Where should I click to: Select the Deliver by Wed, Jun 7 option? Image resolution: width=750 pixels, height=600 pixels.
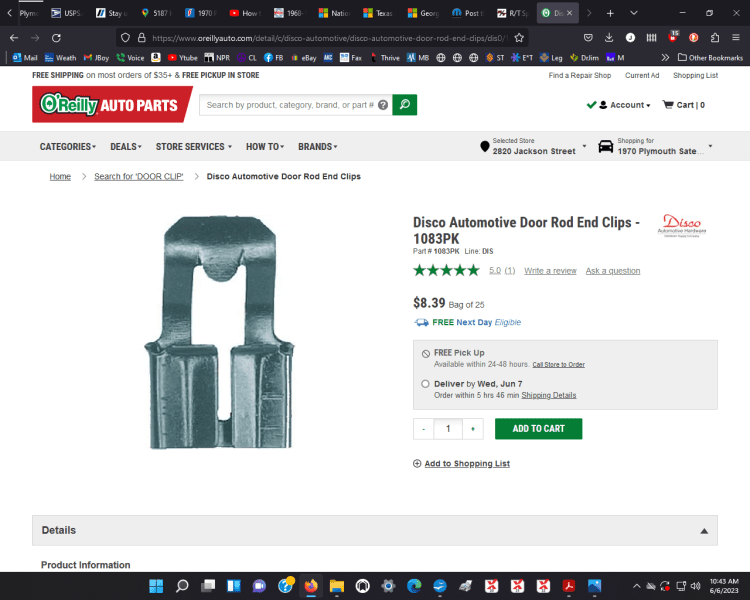[425, 384]
